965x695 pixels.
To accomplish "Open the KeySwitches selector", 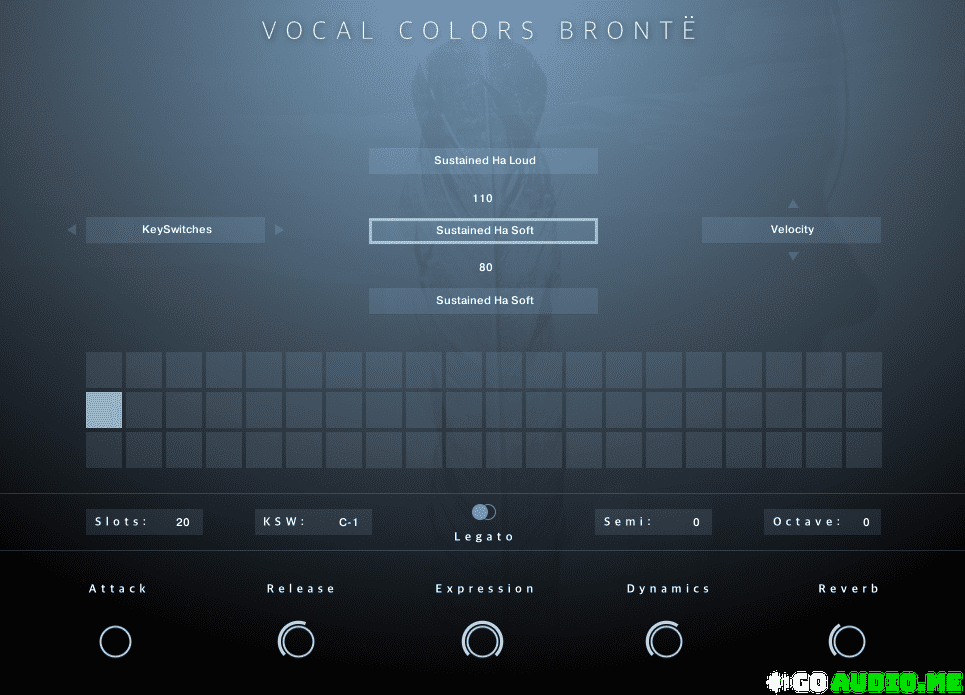I will (x=176, y=230).
